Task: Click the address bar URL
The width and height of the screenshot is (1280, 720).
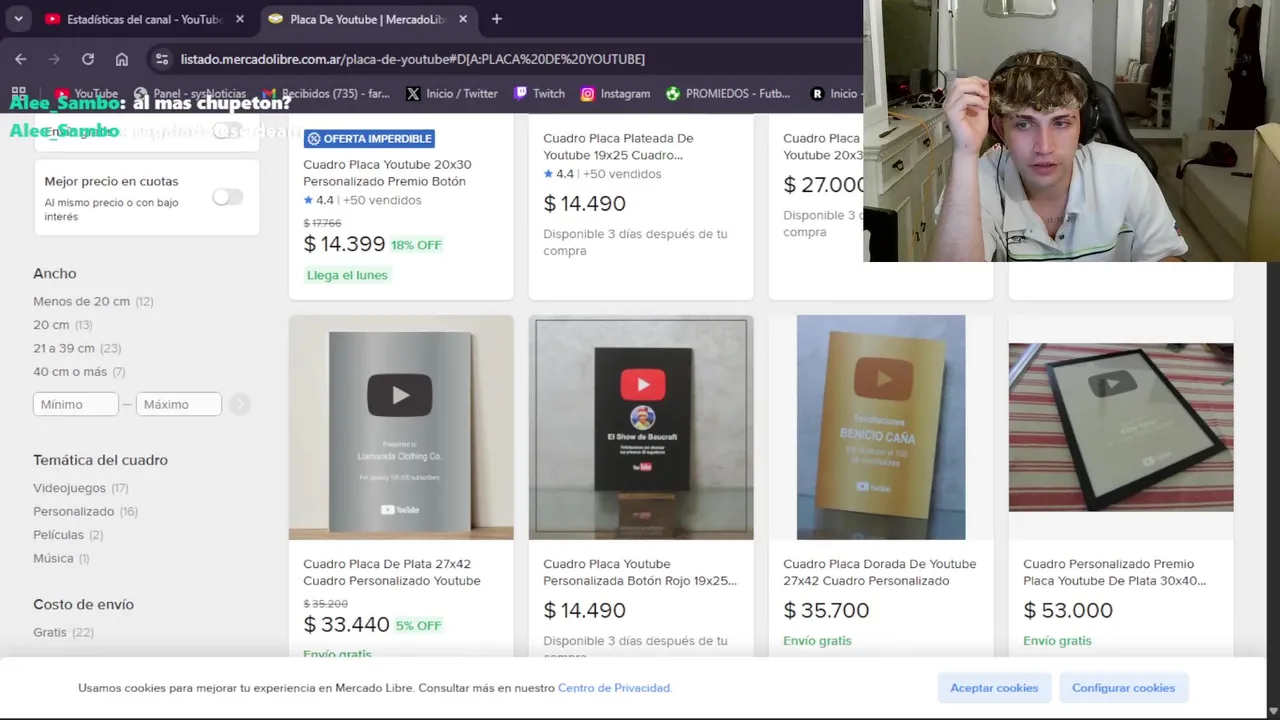Action: (412, 59)
